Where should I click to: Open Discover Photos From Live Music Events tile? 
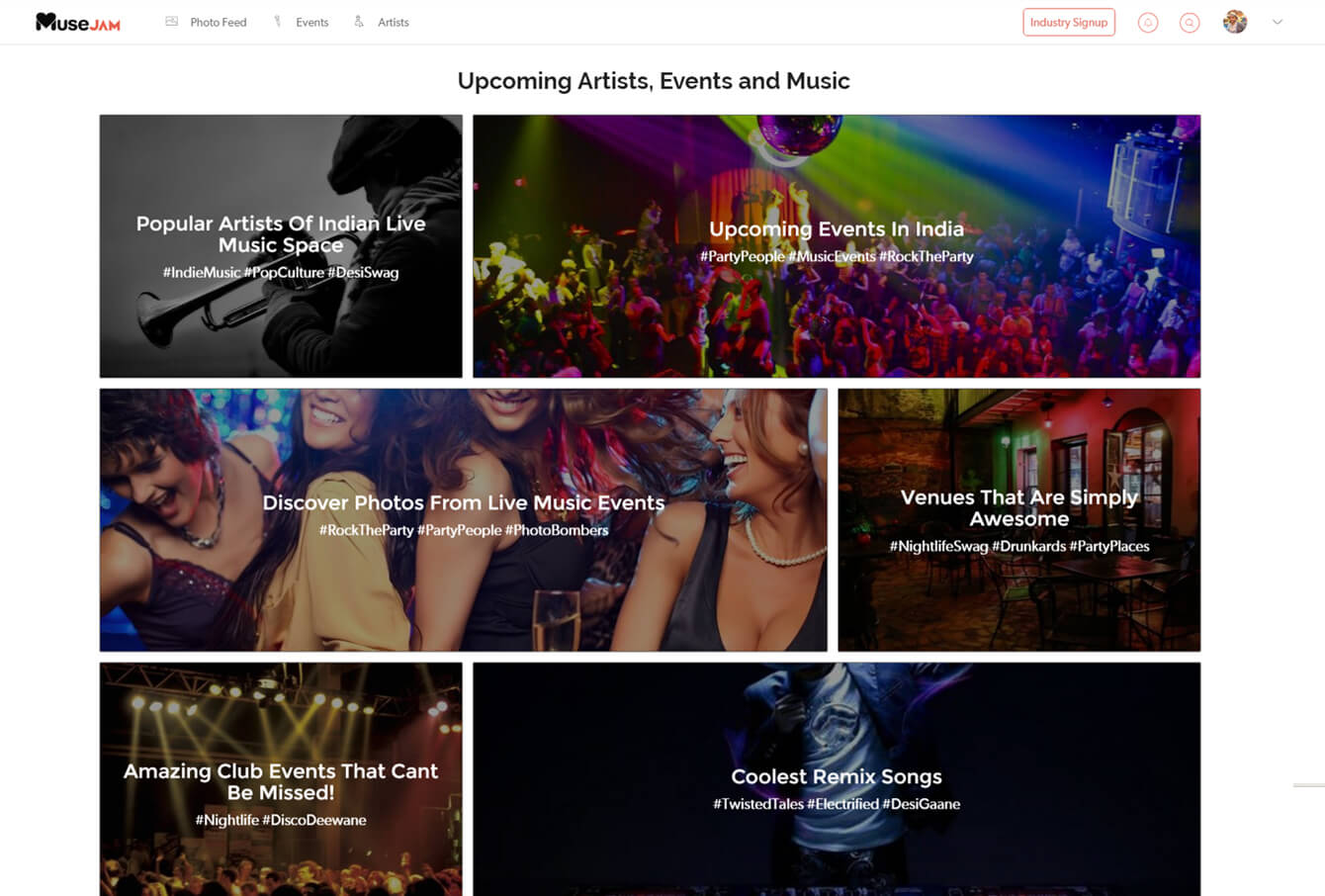click(x=463, y=520)
